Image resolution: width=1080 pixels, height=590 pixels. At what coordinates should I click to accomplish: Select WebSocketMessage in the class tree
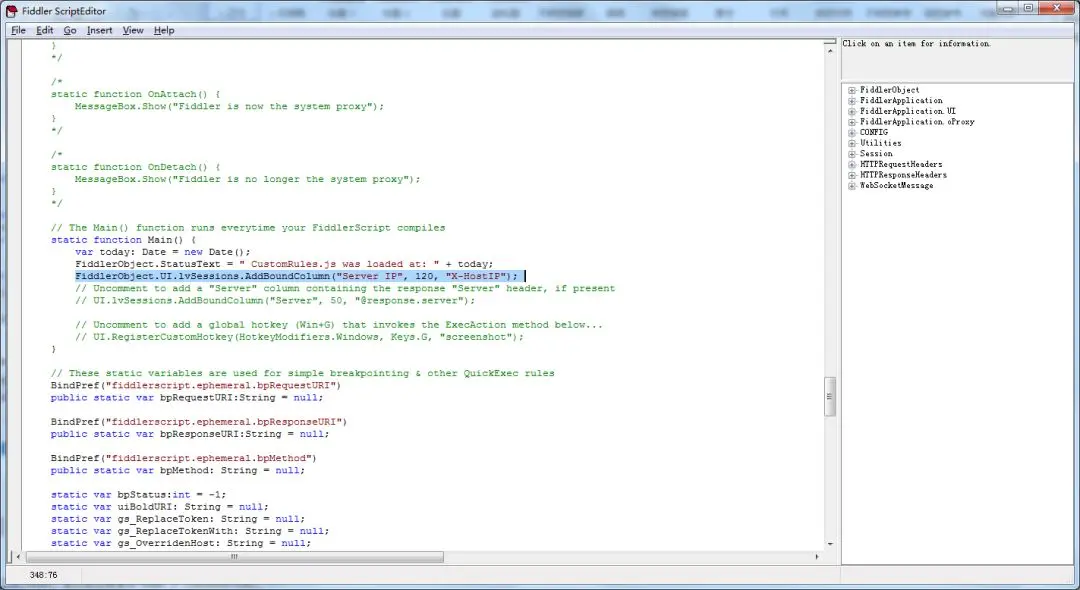pyautogui.click(x=896, y=186)
